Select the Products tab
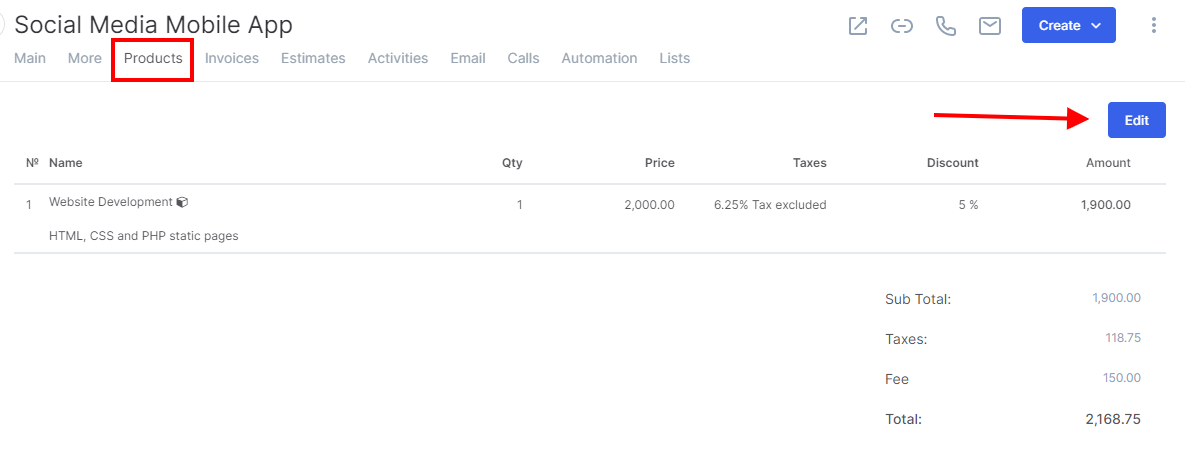Viewport: 1185px width, 456px height. [153, 58]
